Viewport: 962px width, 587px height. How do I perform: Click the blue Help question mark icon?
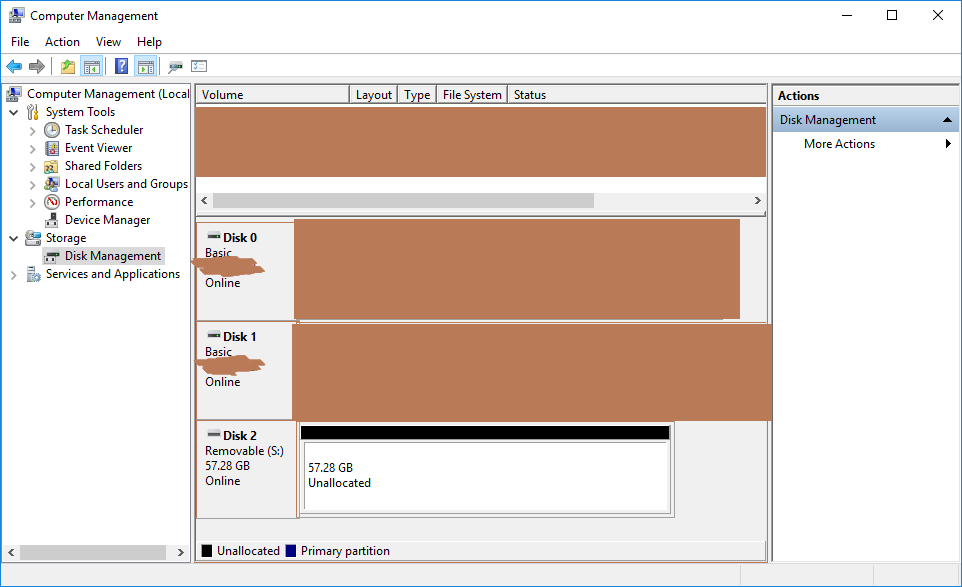tap(121, 66)
